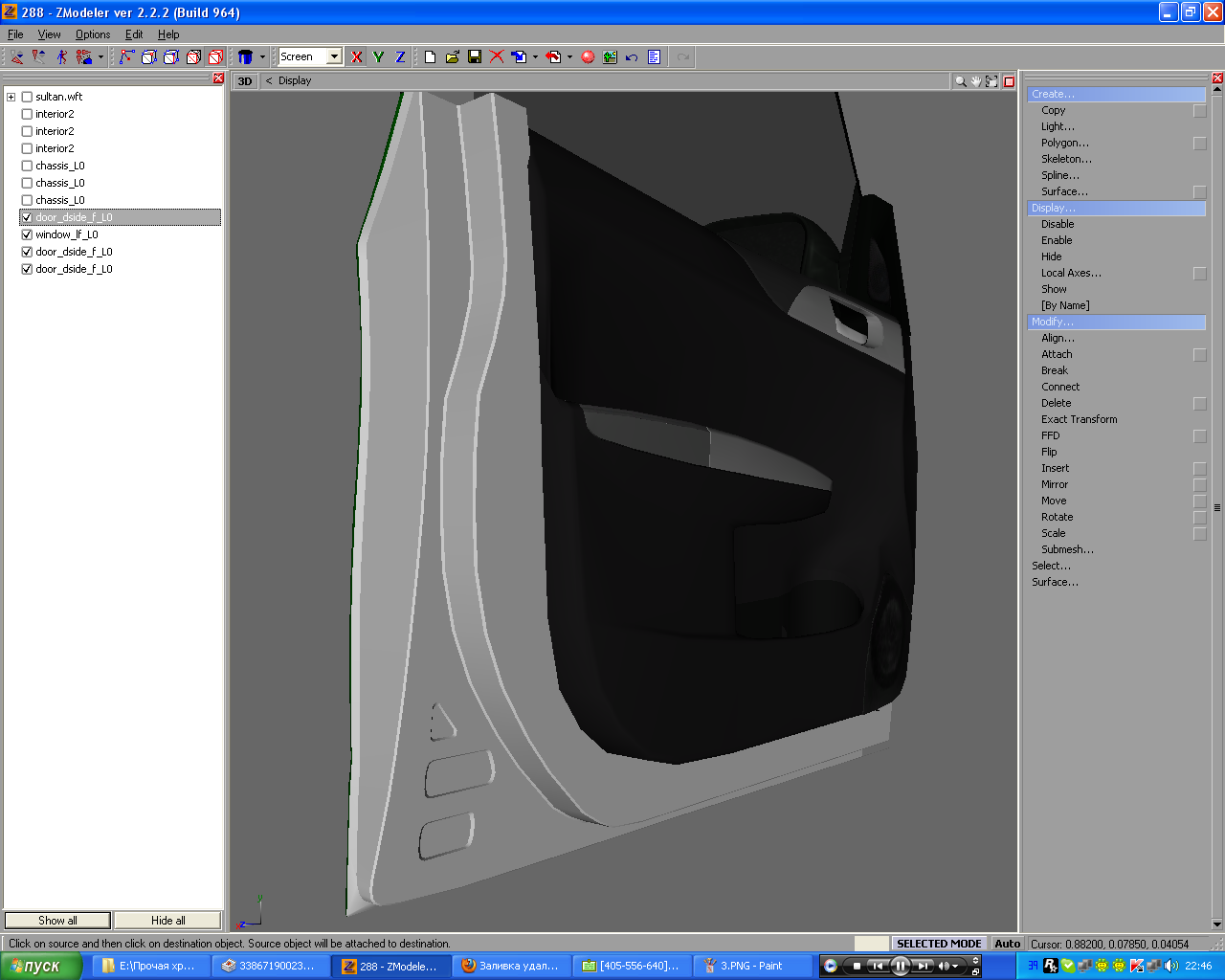Click the viewport zoom magnifier icon
The width and height of the screenshot is (1225, 980).
pyautogui.click(x=960, y=81)
